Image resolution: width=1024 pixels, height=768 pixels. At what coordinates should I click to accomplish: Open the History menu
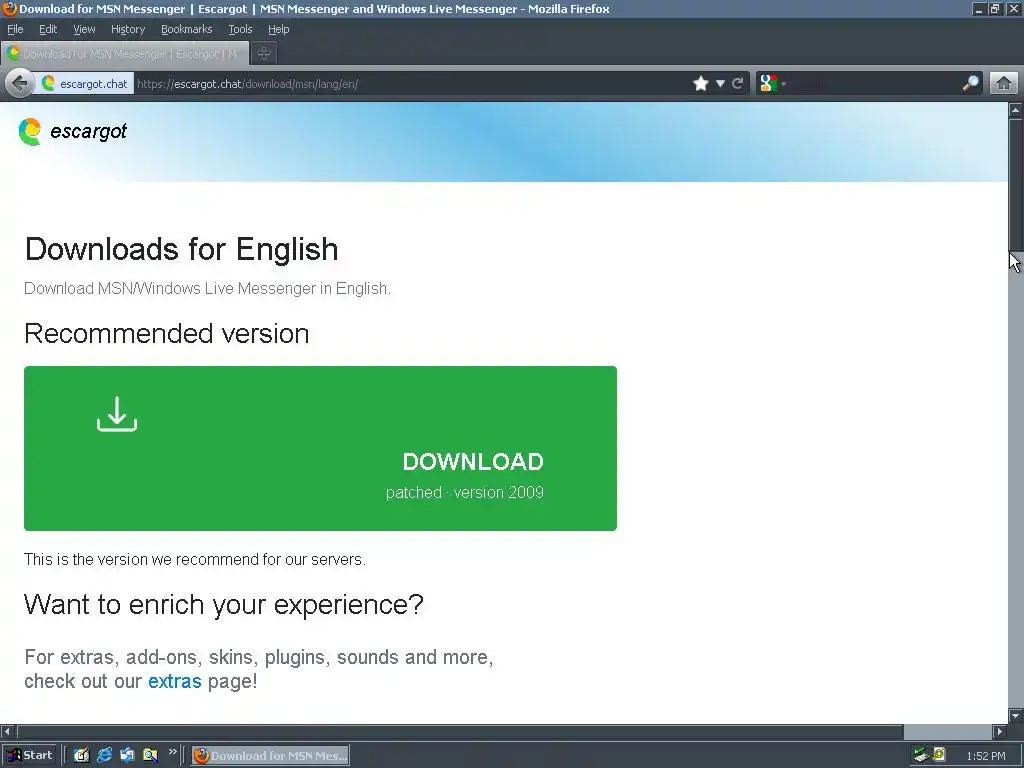click(x=128, y=29)
